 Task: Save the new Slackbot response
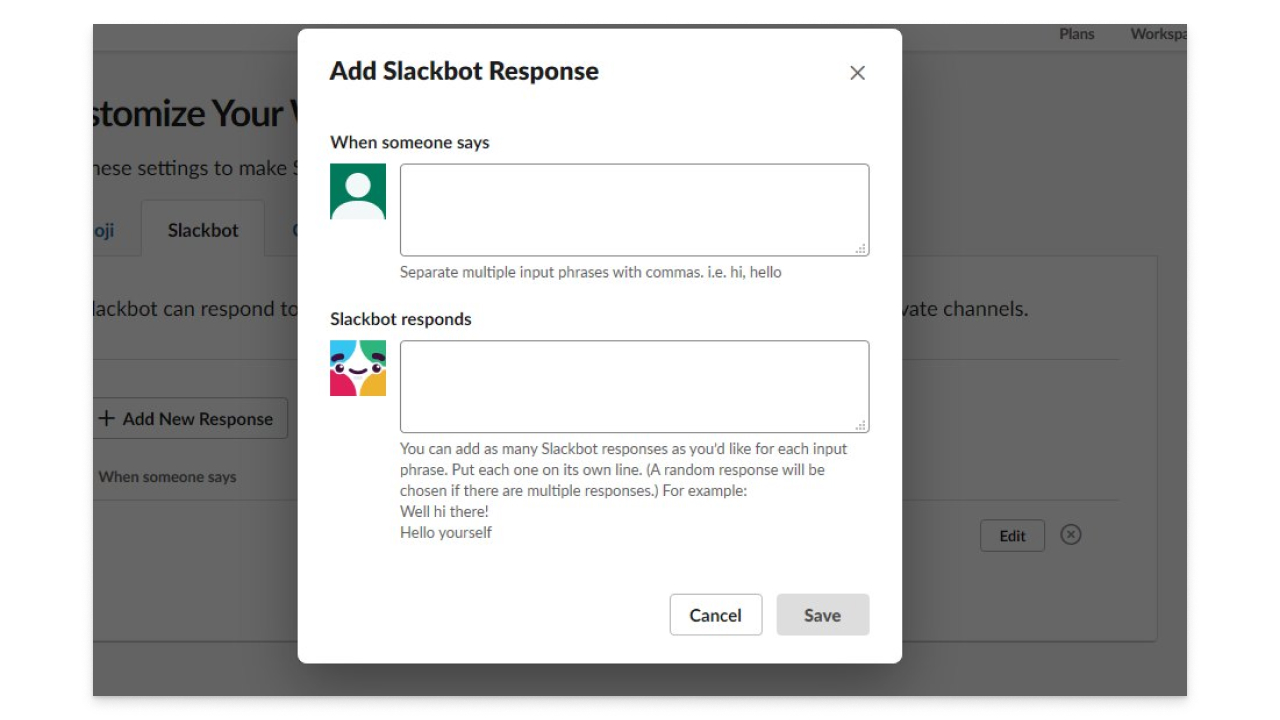point(822,615)
